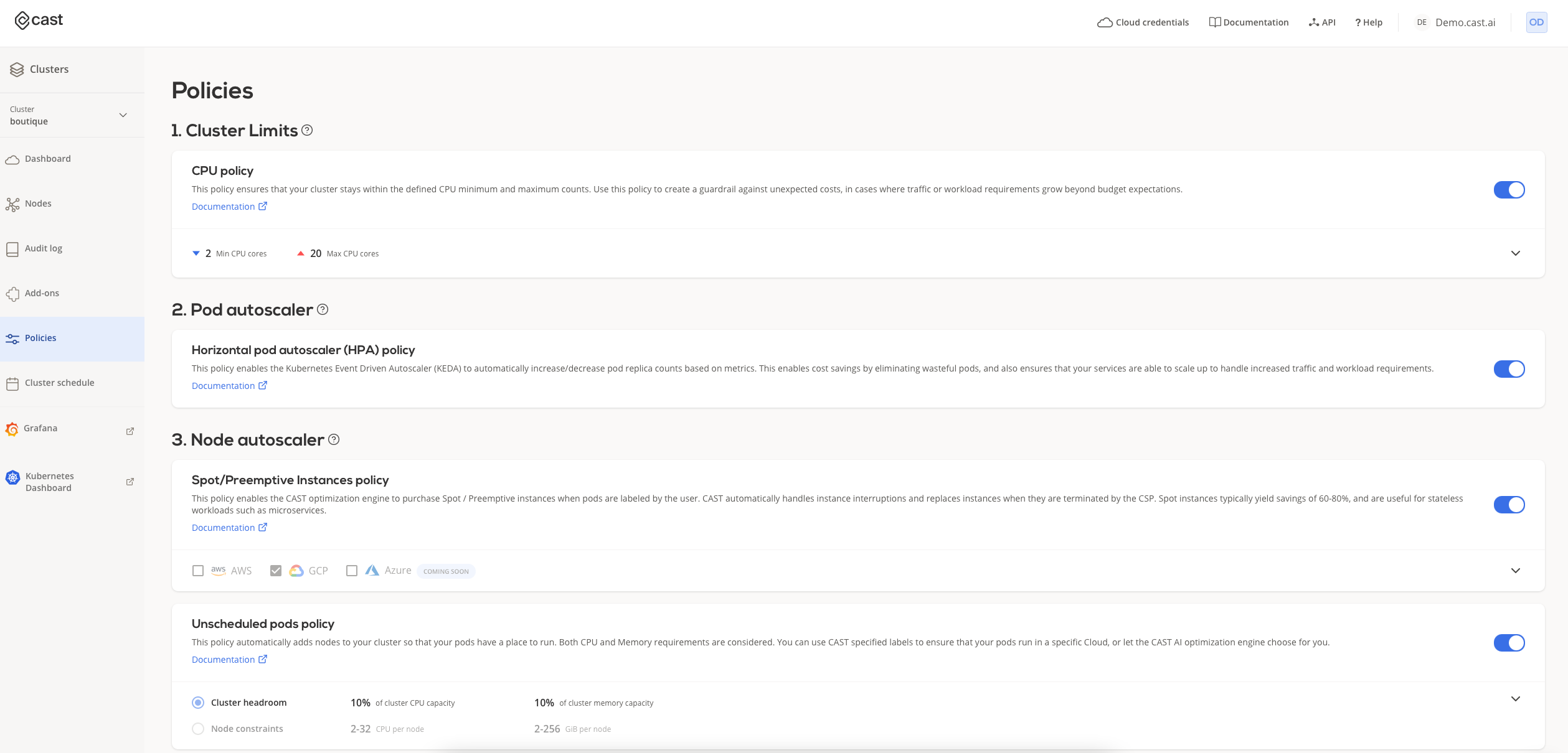Disable the CPU policy toggle
The image size is (1568, 753).
tap(1509, 190)
